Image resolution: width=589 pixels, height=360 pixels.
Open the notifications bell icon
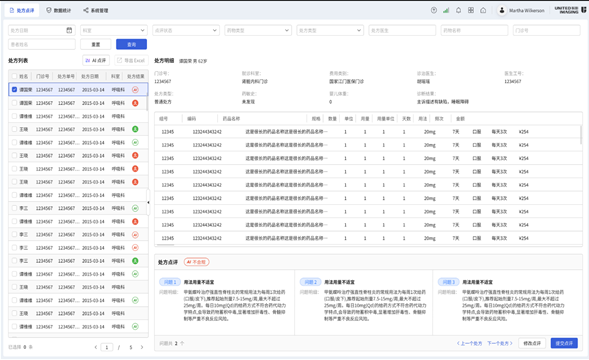pyautogui.click(x=458, y=11)
